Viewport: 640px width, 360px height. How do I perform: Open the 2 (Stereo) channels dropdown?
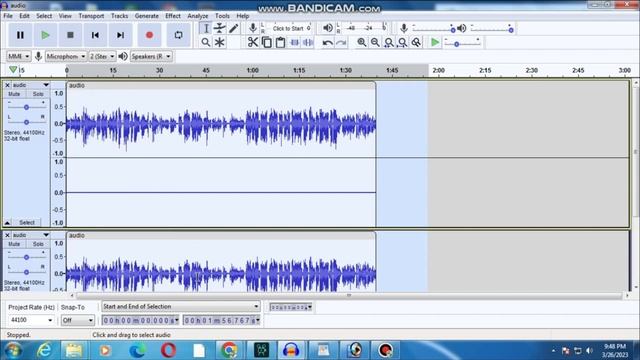[x=102, y=56]
